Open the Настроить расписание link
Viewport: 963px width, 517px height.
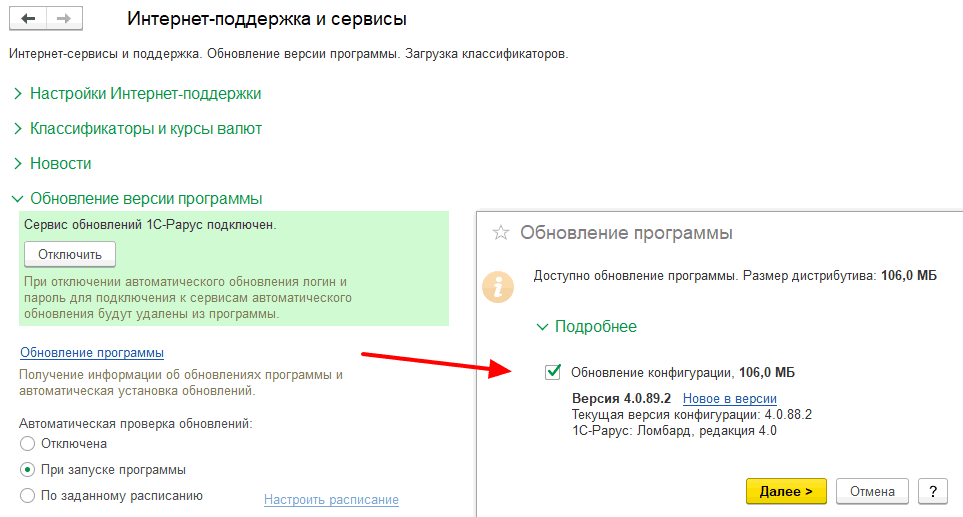332,500
